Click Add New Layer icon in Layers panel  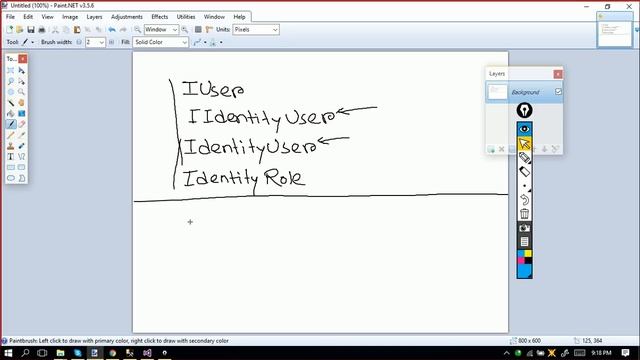491,149
